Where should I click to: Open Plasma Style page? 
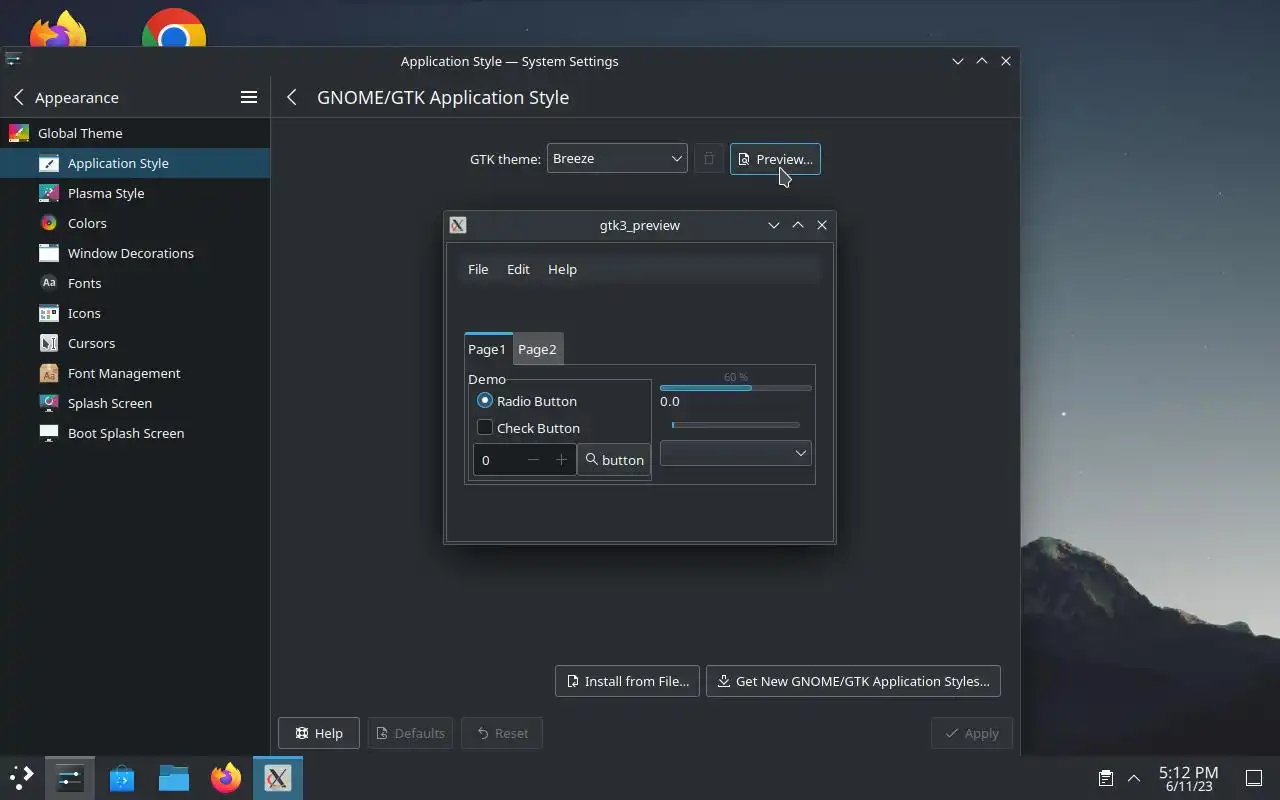click(x=135, y=193)
